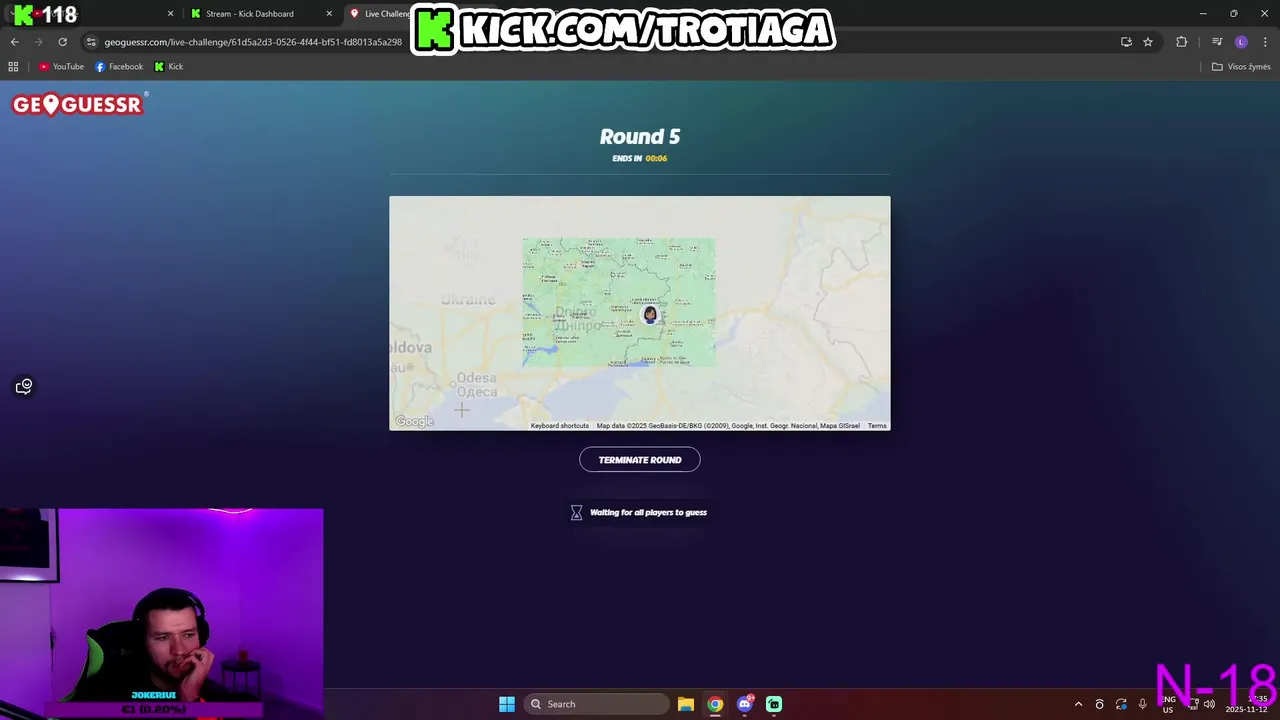Open the map Terms link
Image resolution: width=1280 pixels, height=720 pixels.
pos(877,426)
